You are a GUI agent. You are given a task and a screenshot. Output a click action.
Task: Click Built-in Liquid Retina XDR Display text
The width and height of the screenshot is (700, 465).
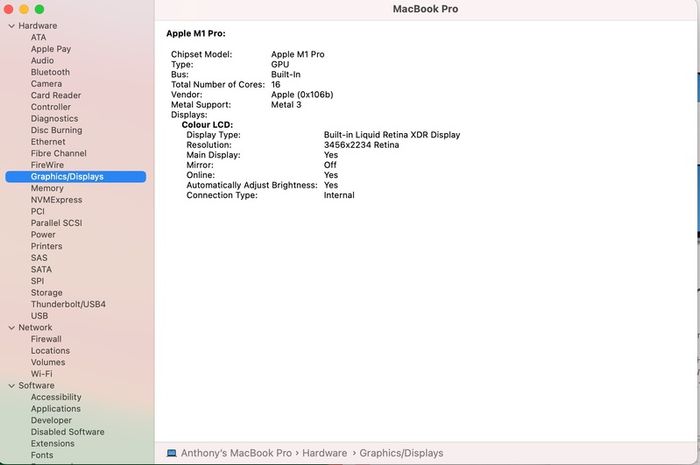[x=392, y=135]
